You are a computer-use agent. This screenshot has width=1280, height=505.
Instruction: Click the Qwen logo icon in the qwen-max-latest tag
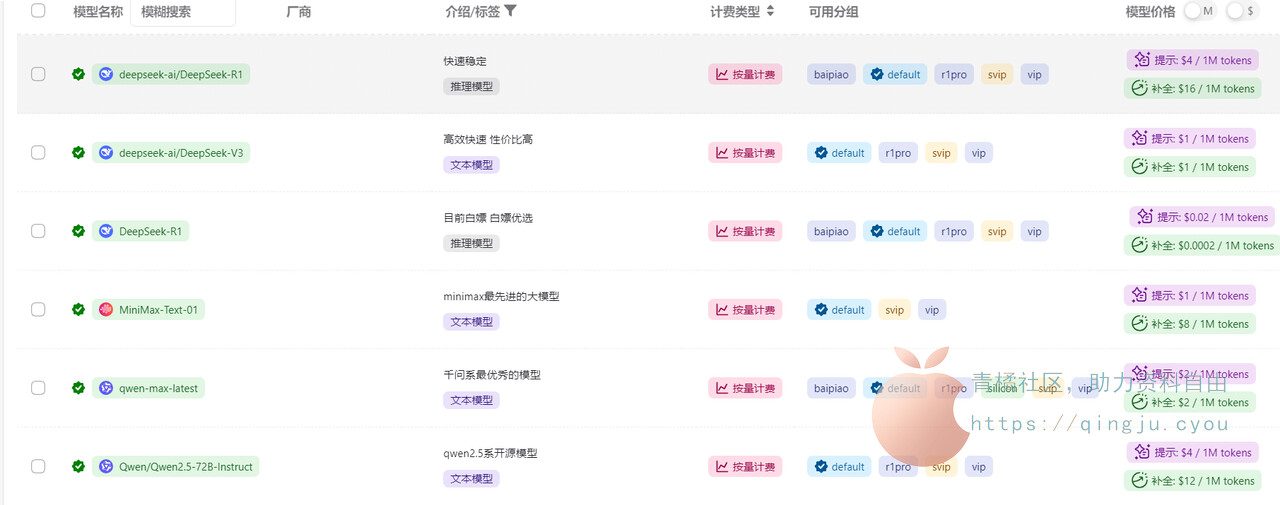click(106, 388)
